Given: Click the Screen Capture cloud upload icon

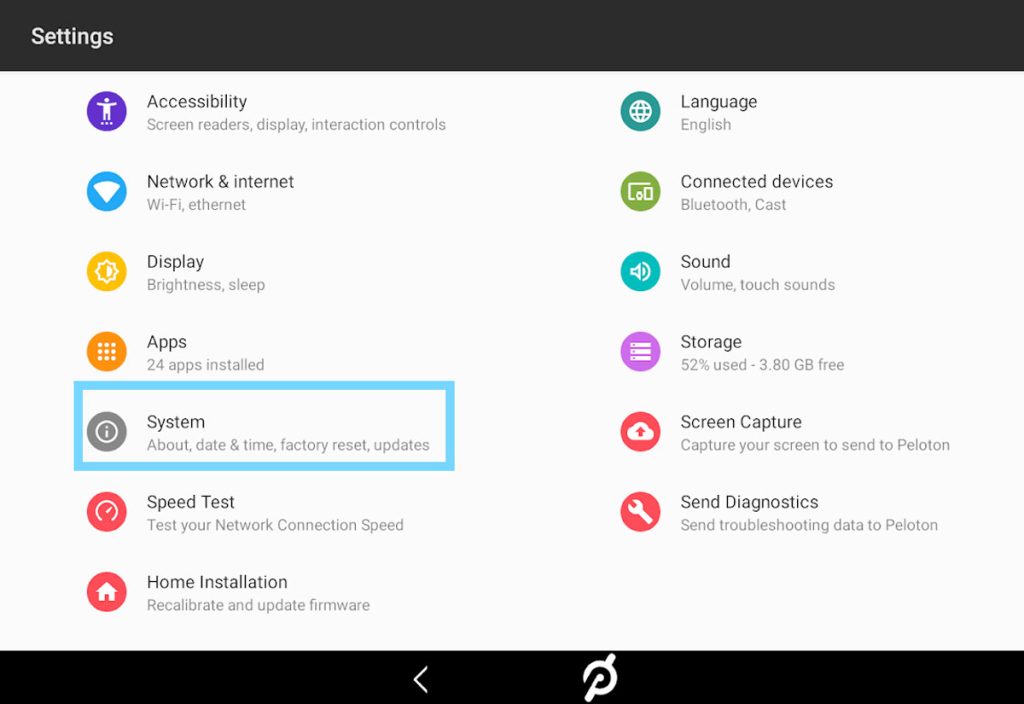Looking at the screenshot, I should coord(640,432).
